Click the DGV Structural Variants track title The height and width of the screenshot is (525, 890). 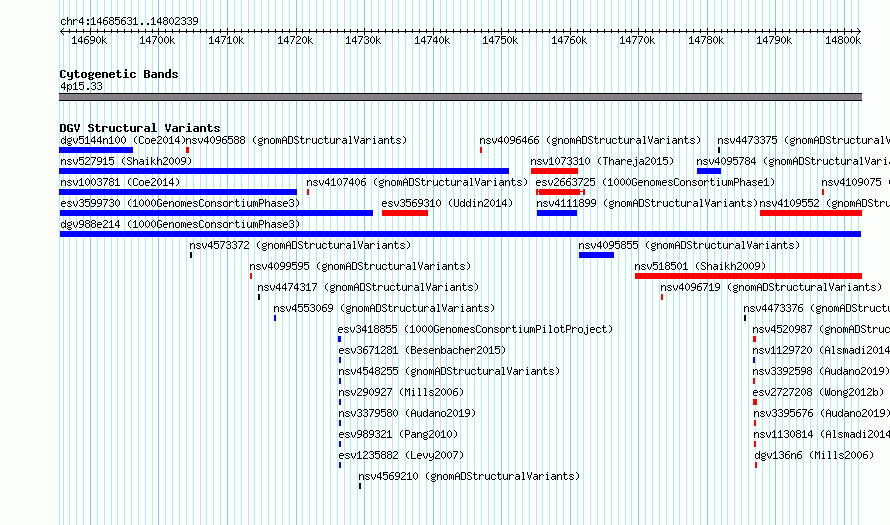pos(140,128)
